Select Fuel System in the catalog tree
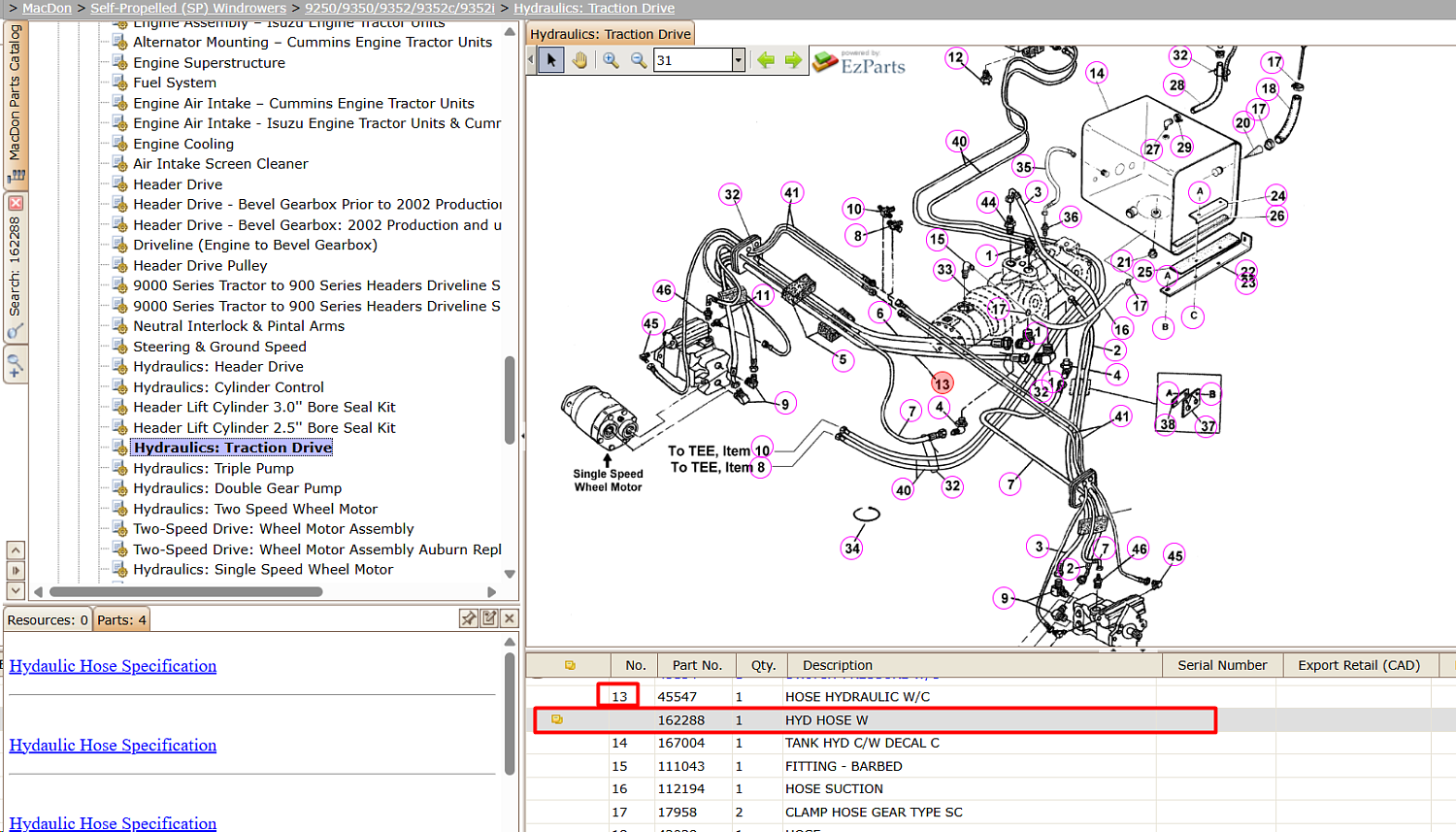1456x832 pixels. (x=175, y=83)
